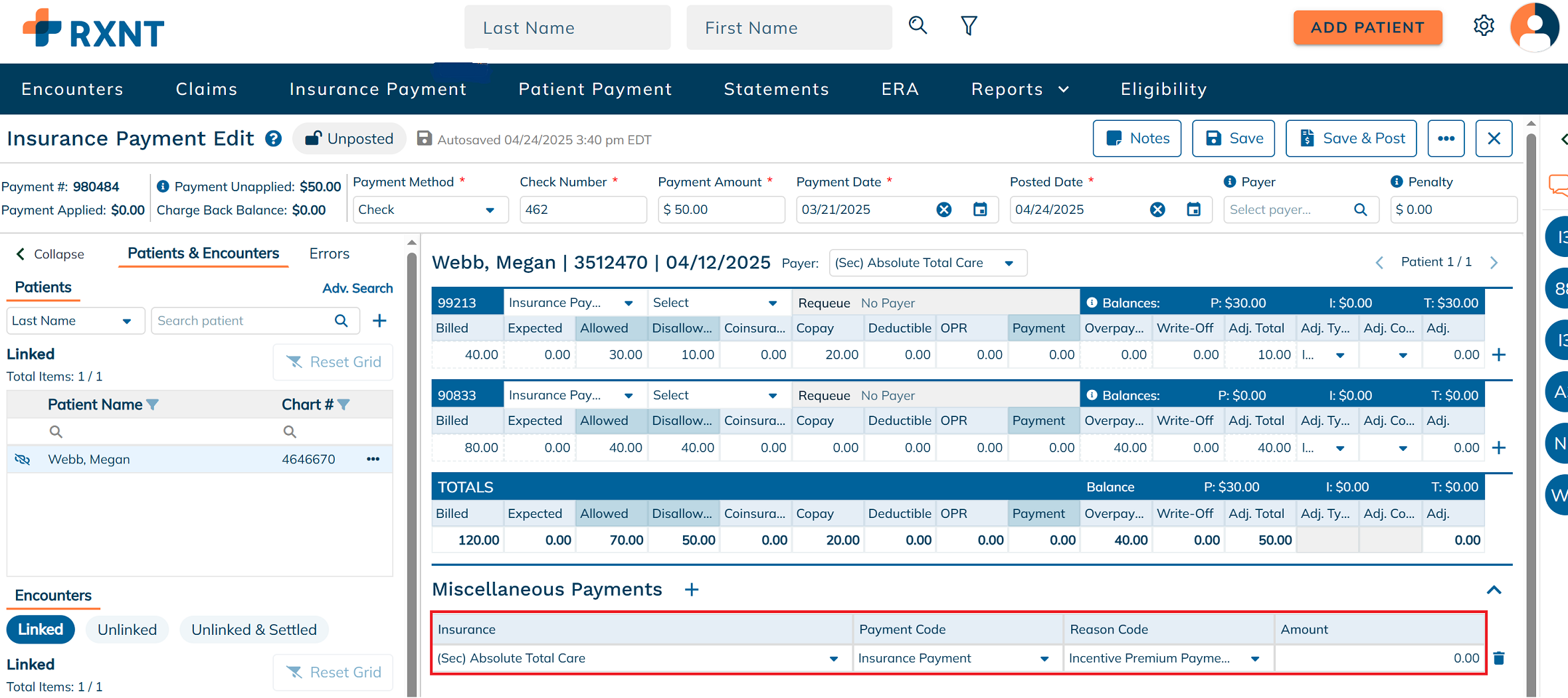Click into the Check Number field
The image size is (1568, 698).
tap(583, 210)
